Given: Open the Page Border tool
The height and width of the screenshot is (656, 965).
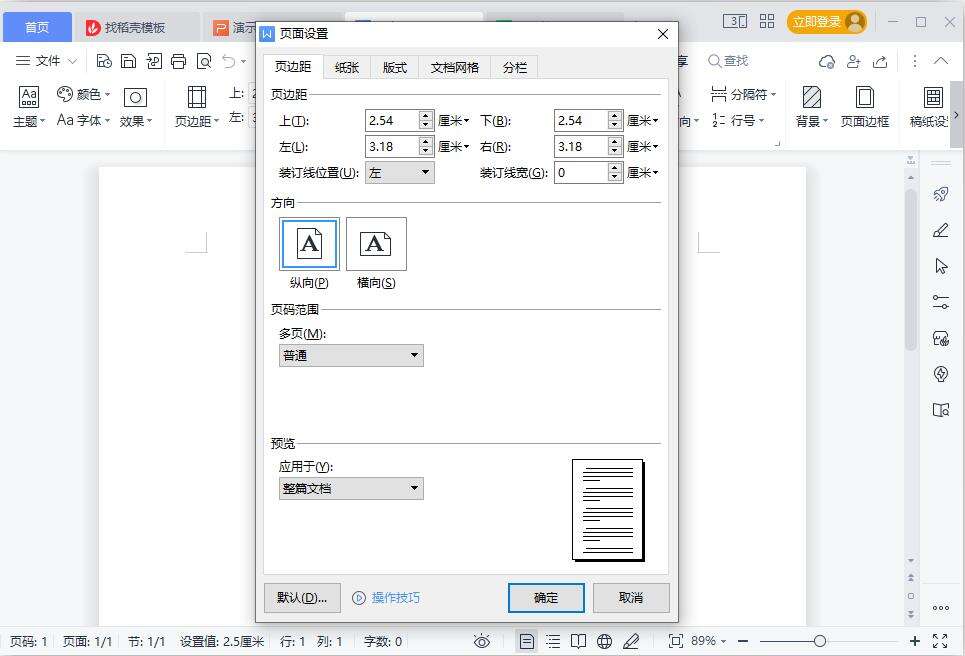Looking at the screenshot, I should coord(864,106).
